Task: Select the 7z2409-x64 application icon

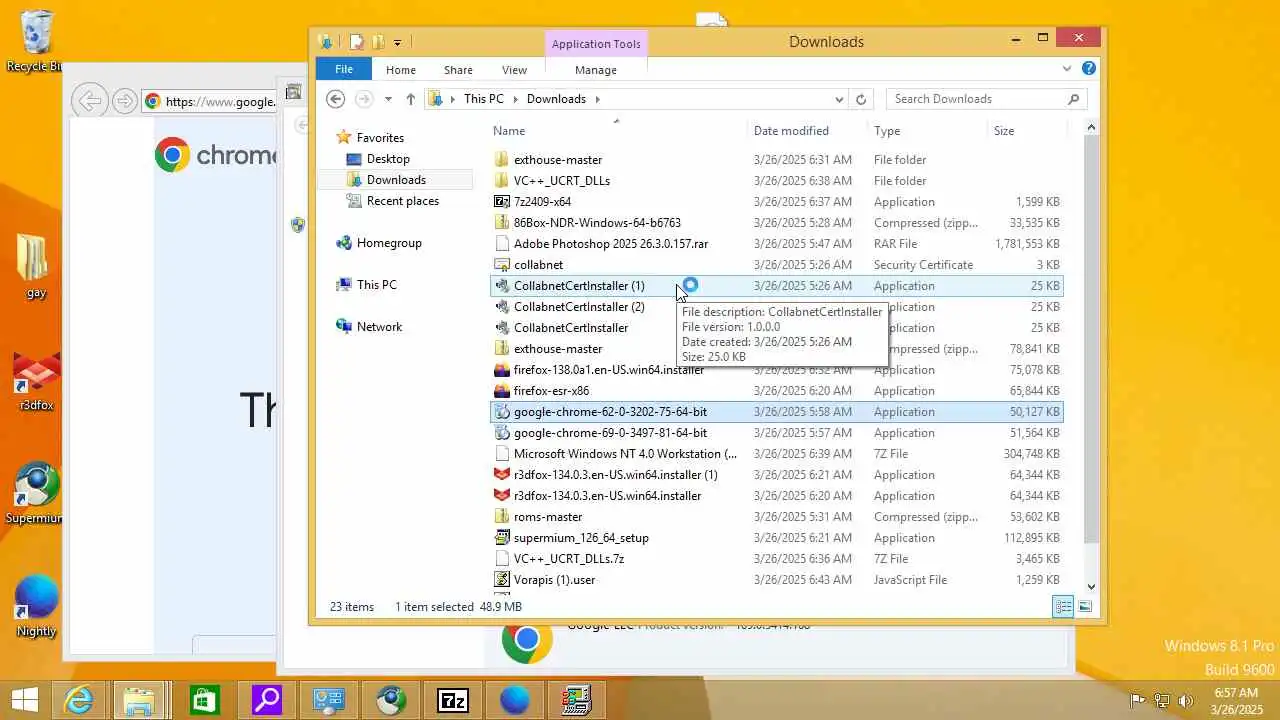Action: click(502, 202)
